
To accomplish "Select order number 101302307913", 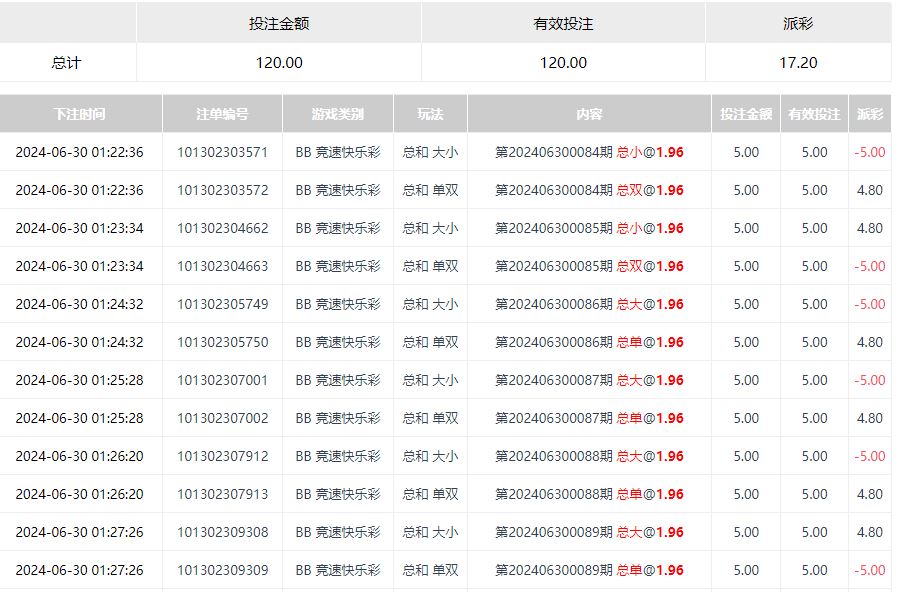I will [222, 494].
